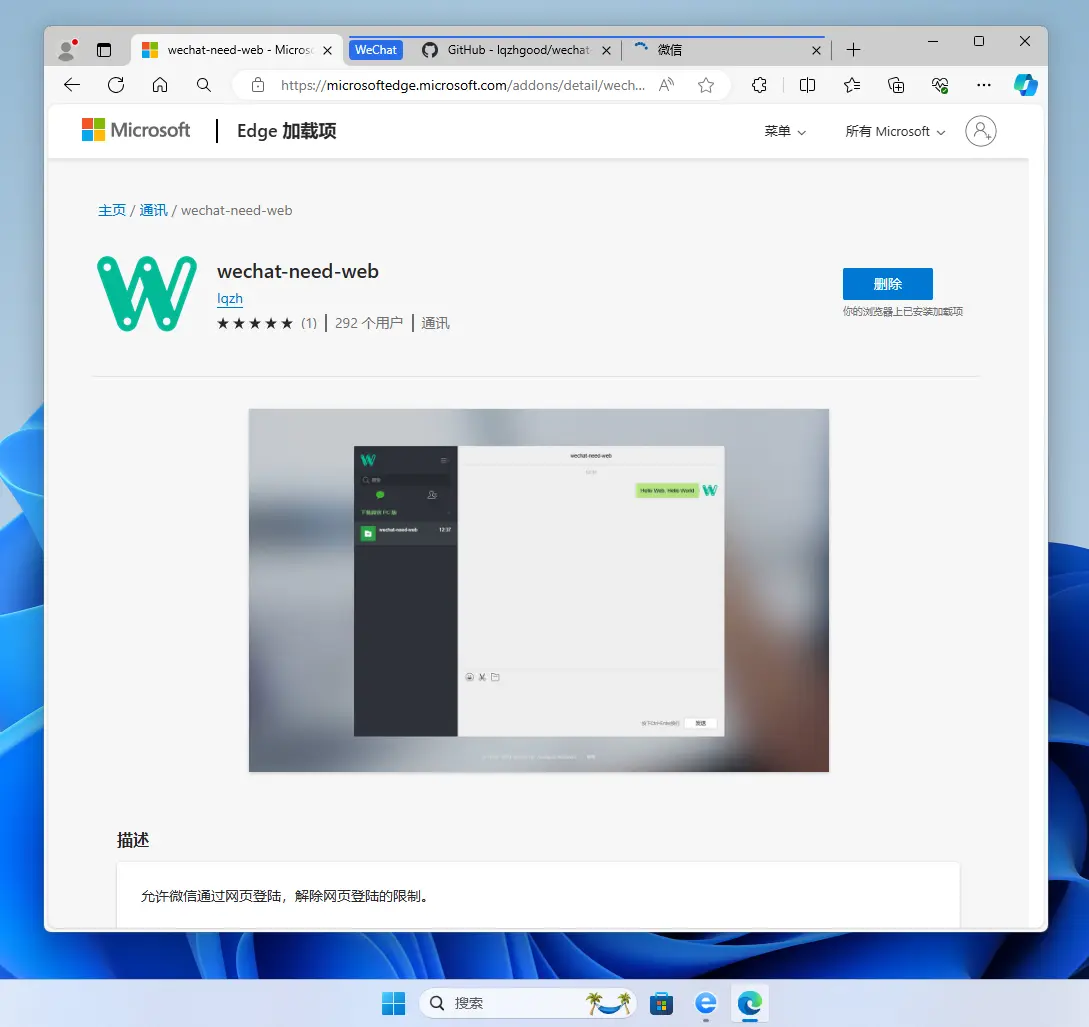Viewport: 1089px width, 1027px height.
Task: Open the tab actions menu icon
Action: point(104,50)
